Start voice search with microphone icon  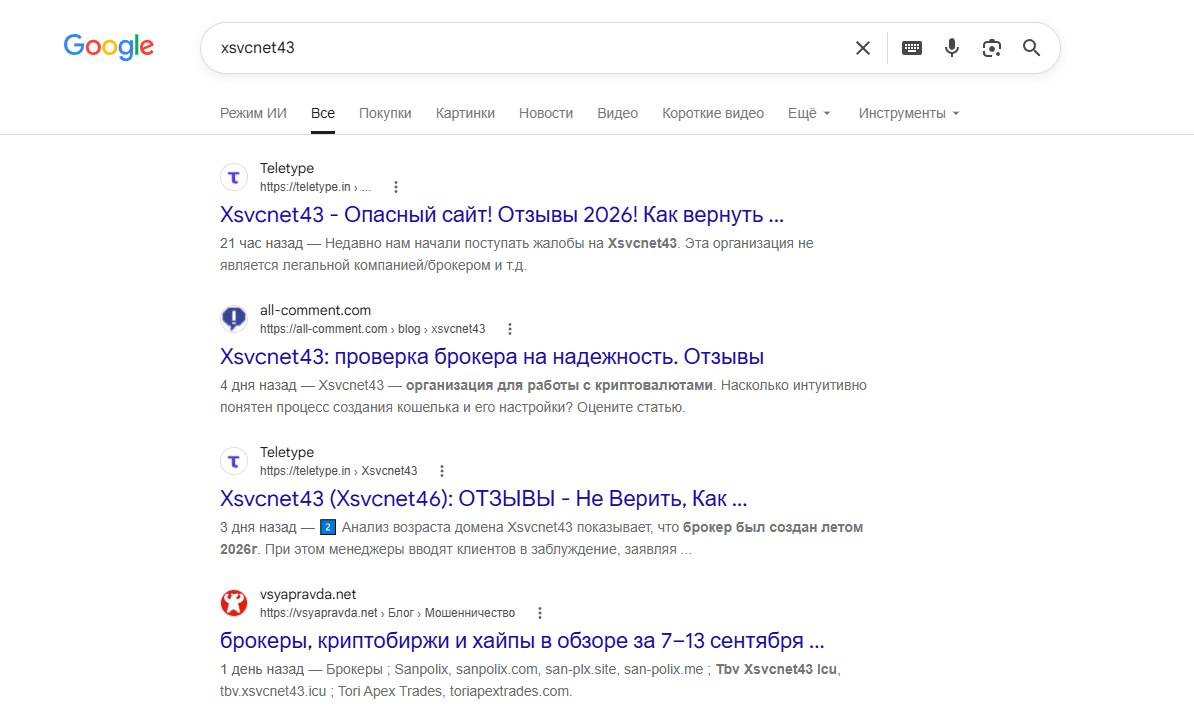pos(952,48)
